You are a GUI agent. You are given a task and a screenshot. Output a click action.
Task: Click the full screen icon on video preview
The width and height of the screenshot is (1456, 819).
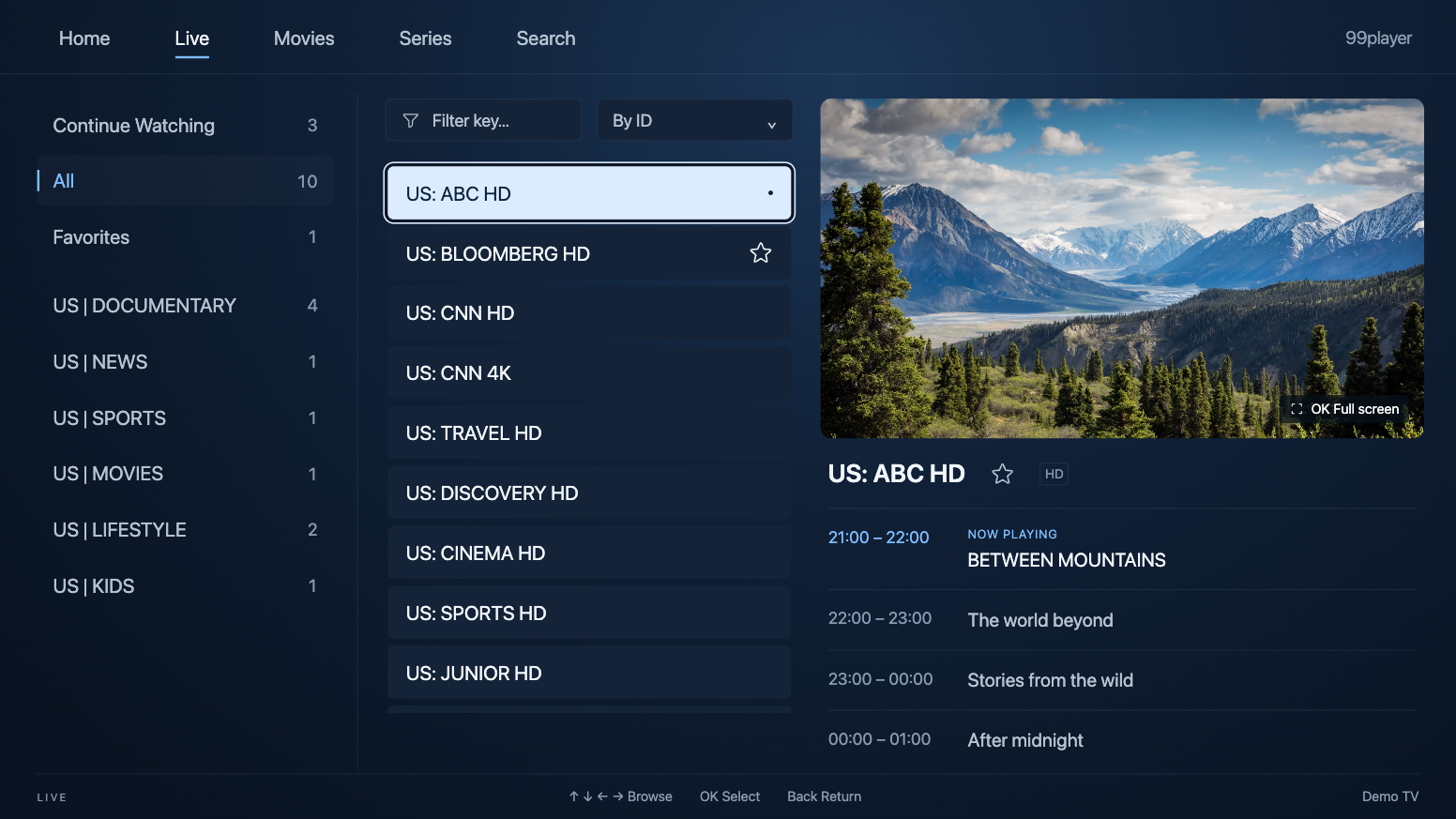tap(1297, 409)
